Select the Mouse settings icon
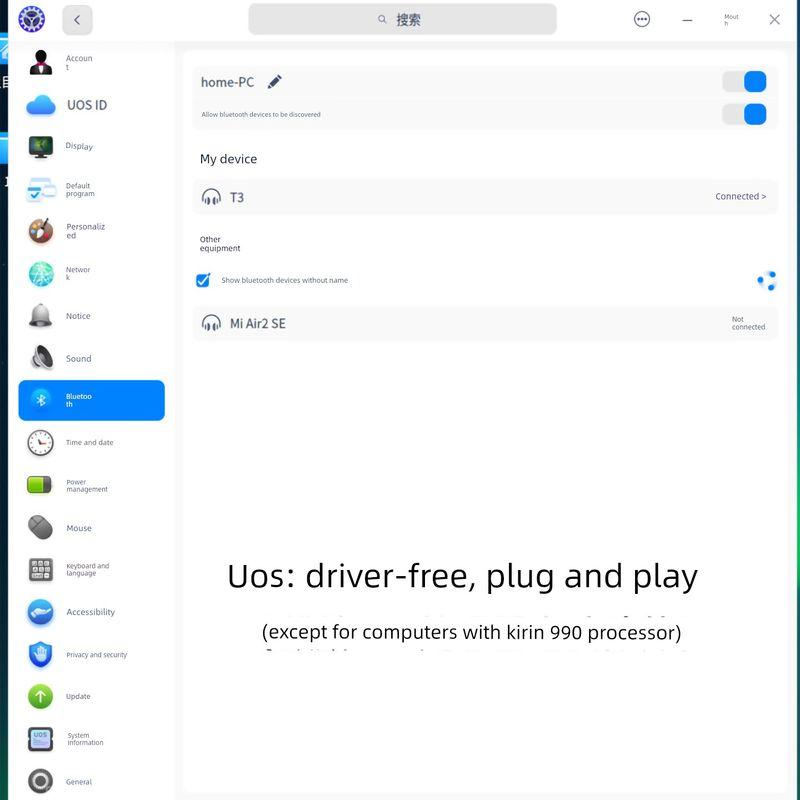Viewport: 800px width, 800px height. coord(41,528)
